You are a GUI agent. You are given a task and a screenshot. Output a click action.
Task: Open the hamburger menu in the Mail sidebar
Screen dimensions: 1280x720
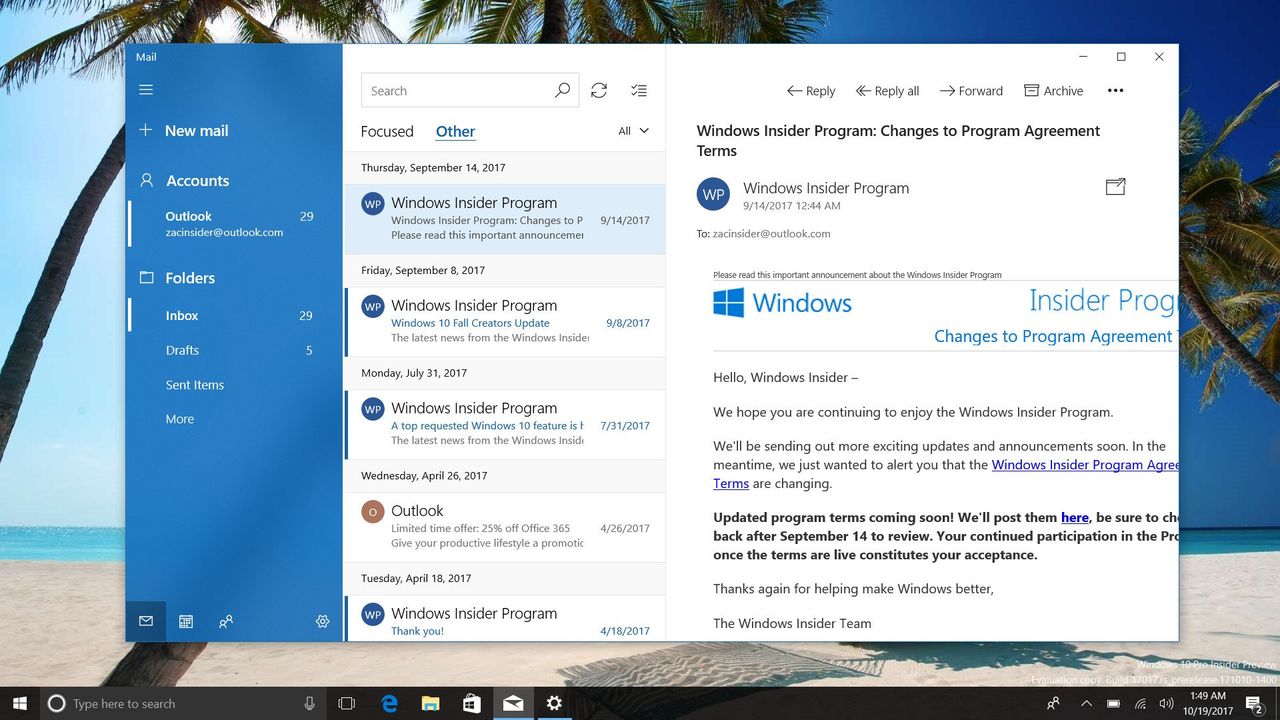[146, 90]
